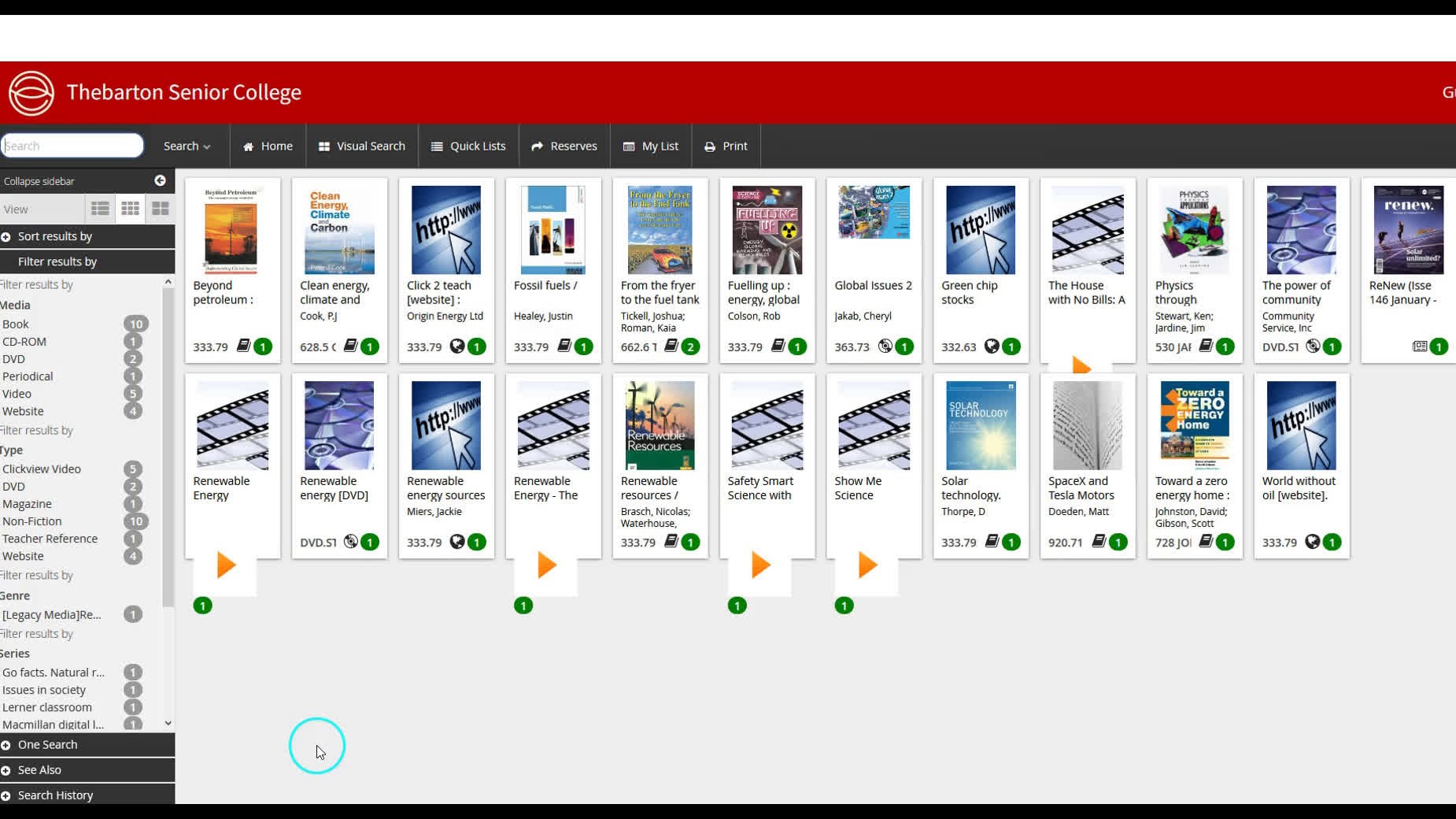The image size is (1456, 819).
Task: Expand the Search History section
Action: pos(55,795)
